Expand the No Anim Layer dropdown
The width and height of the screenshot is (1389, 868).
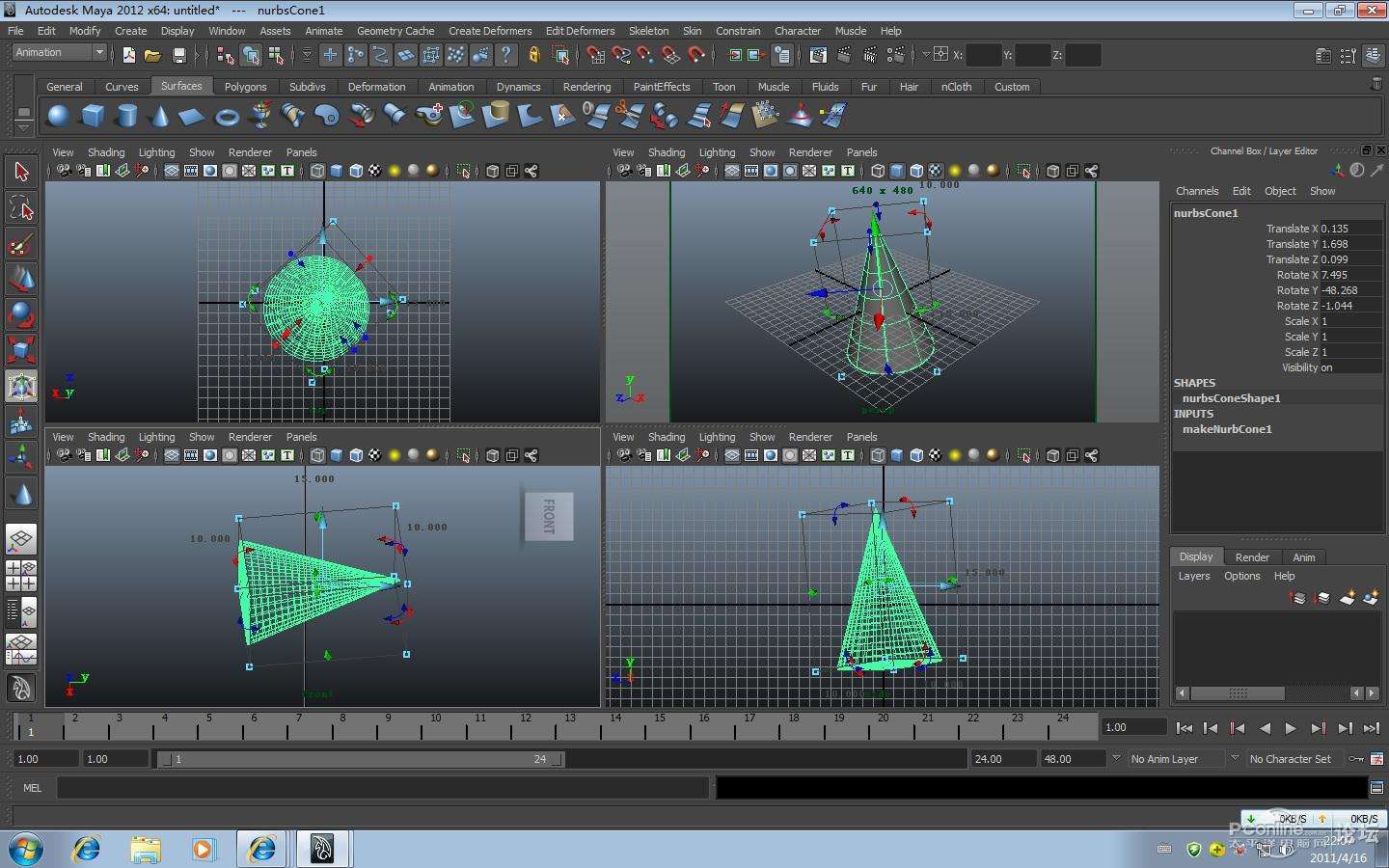(1116, 759)
